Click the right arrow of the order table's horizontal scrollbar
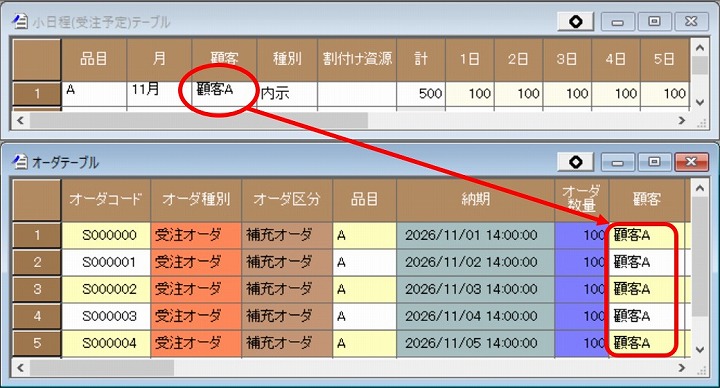Image resolution: width=720 pixels, height=388 pixels. 681,367
